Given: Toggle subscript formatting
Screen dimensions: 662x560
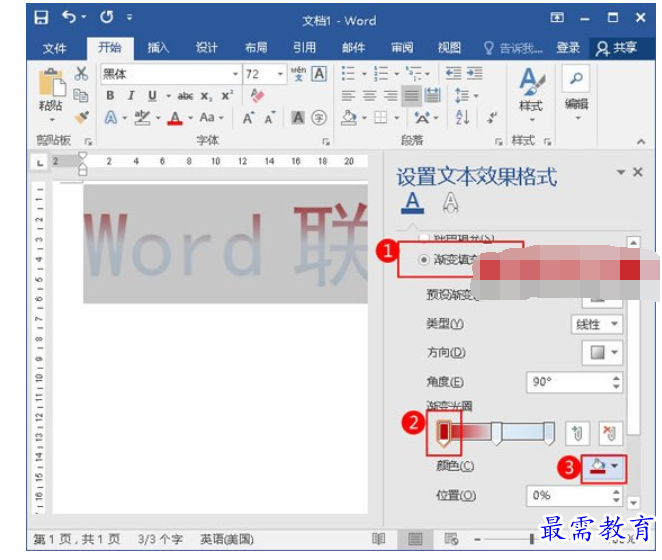Looking at the screenshot, I should coord(206,97).
